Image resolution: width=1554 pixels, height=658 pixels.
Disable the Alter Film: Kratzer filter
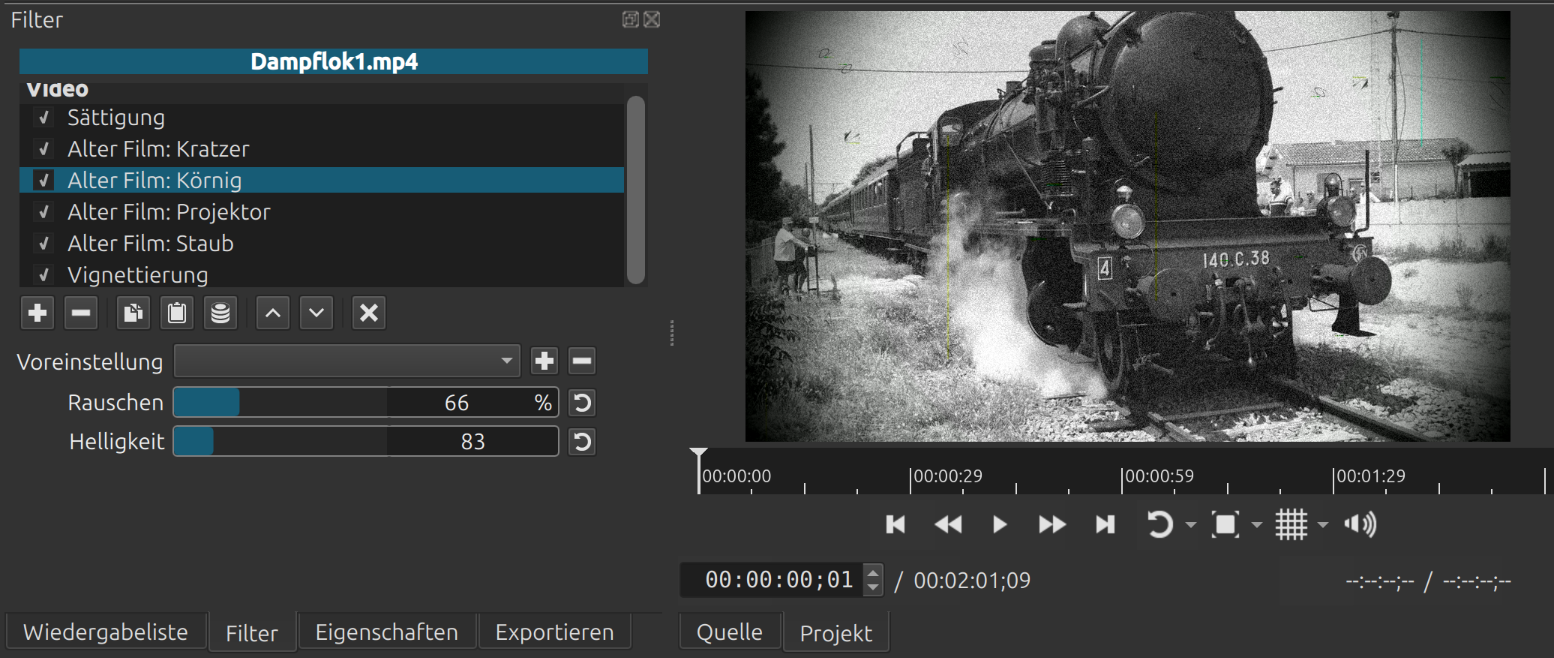pos(44,149)
